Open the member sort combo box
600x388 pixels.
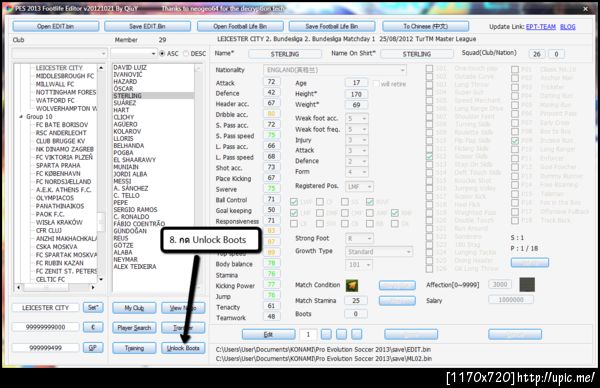point(134,54)
